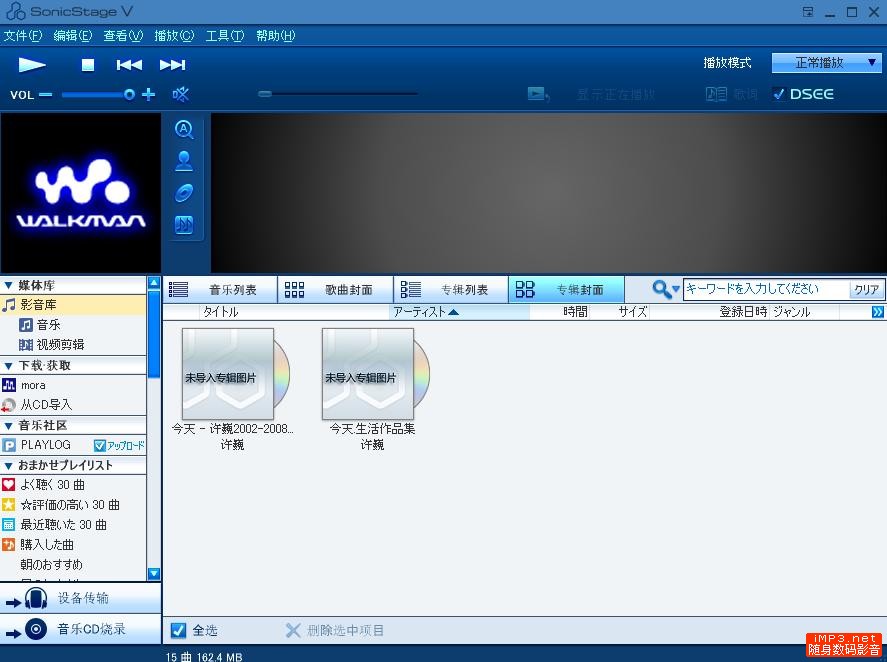This screenshot has width=887, height=662.
Task: Increase volume with the plus icon
Action: [148, 94]
